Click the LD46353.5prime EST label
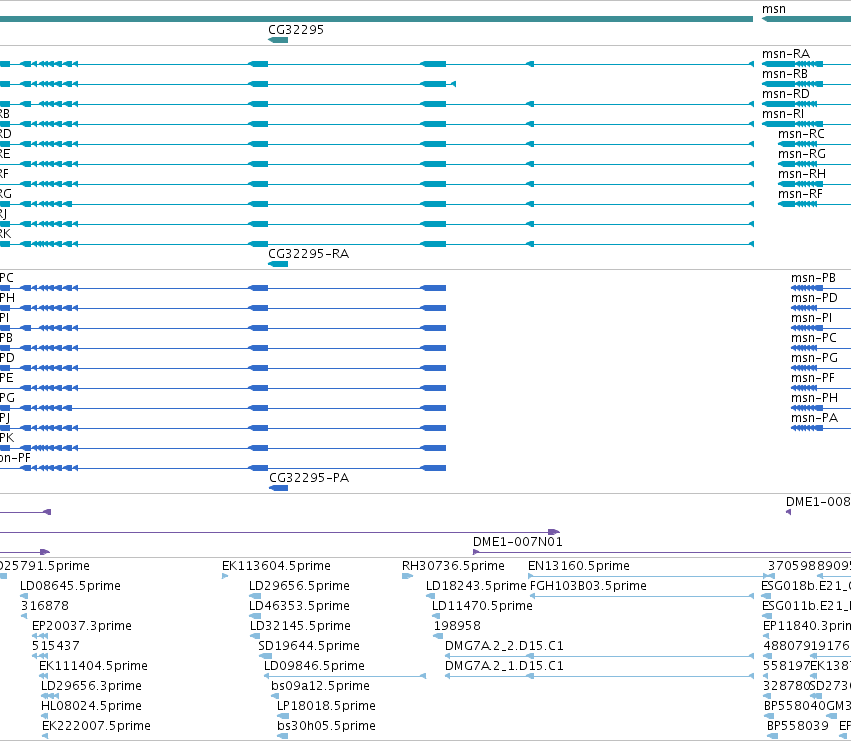The width and height of the screenshot is (851, 741). 299,606
